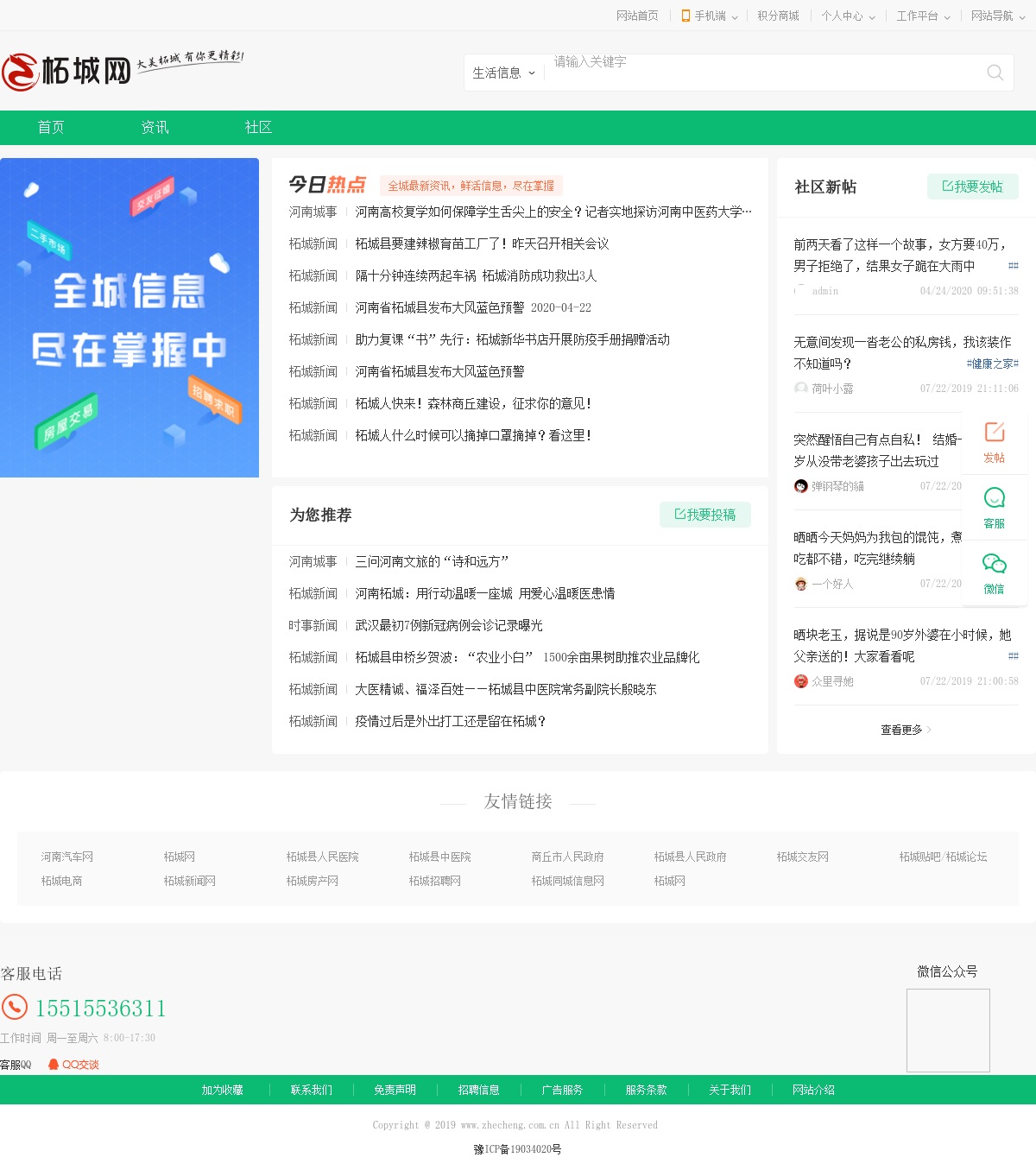Expand the 工作平台 dropdown menu
Viewport: 1036px width, 1170px height.
click(x=923, y=16)
